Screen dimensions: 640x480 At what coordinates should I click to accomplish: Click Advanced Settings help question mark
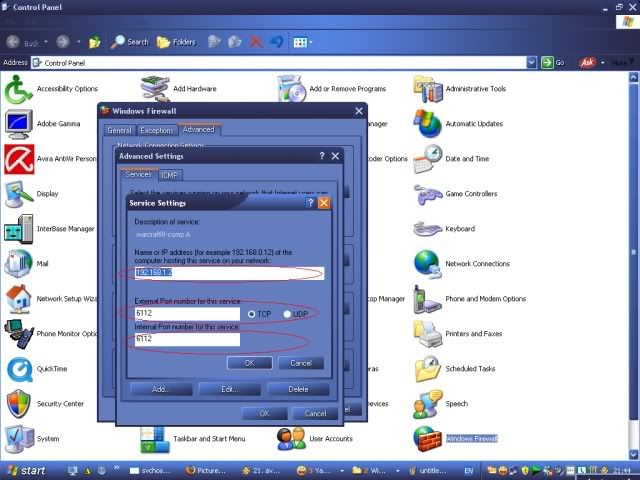coord(322,156)
